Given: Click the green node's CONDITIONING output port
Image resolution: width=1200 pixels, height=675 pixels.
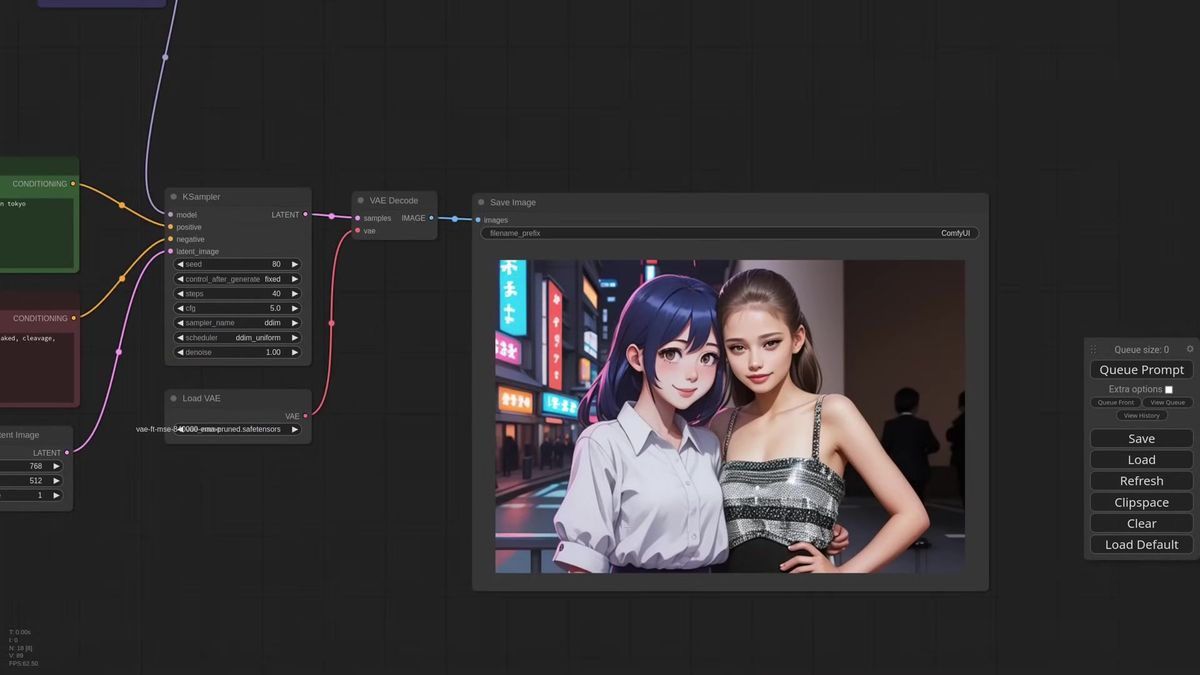Looking at the screenshot, I should 73,184.
